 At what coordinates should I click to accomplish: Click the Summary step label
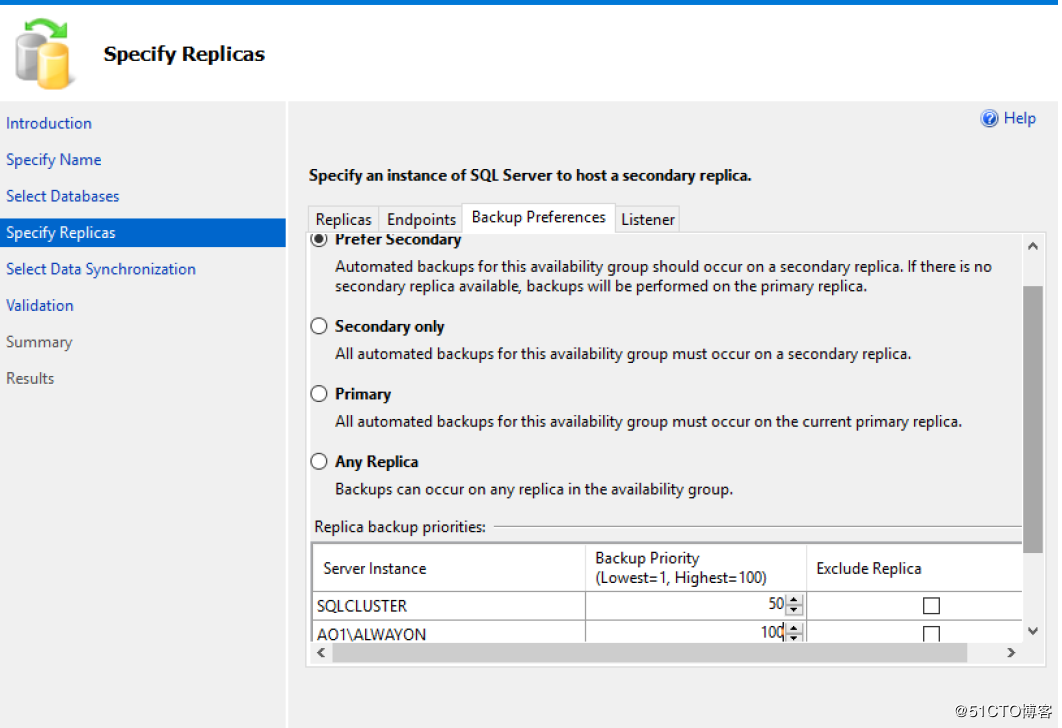(x=39, y=342)
